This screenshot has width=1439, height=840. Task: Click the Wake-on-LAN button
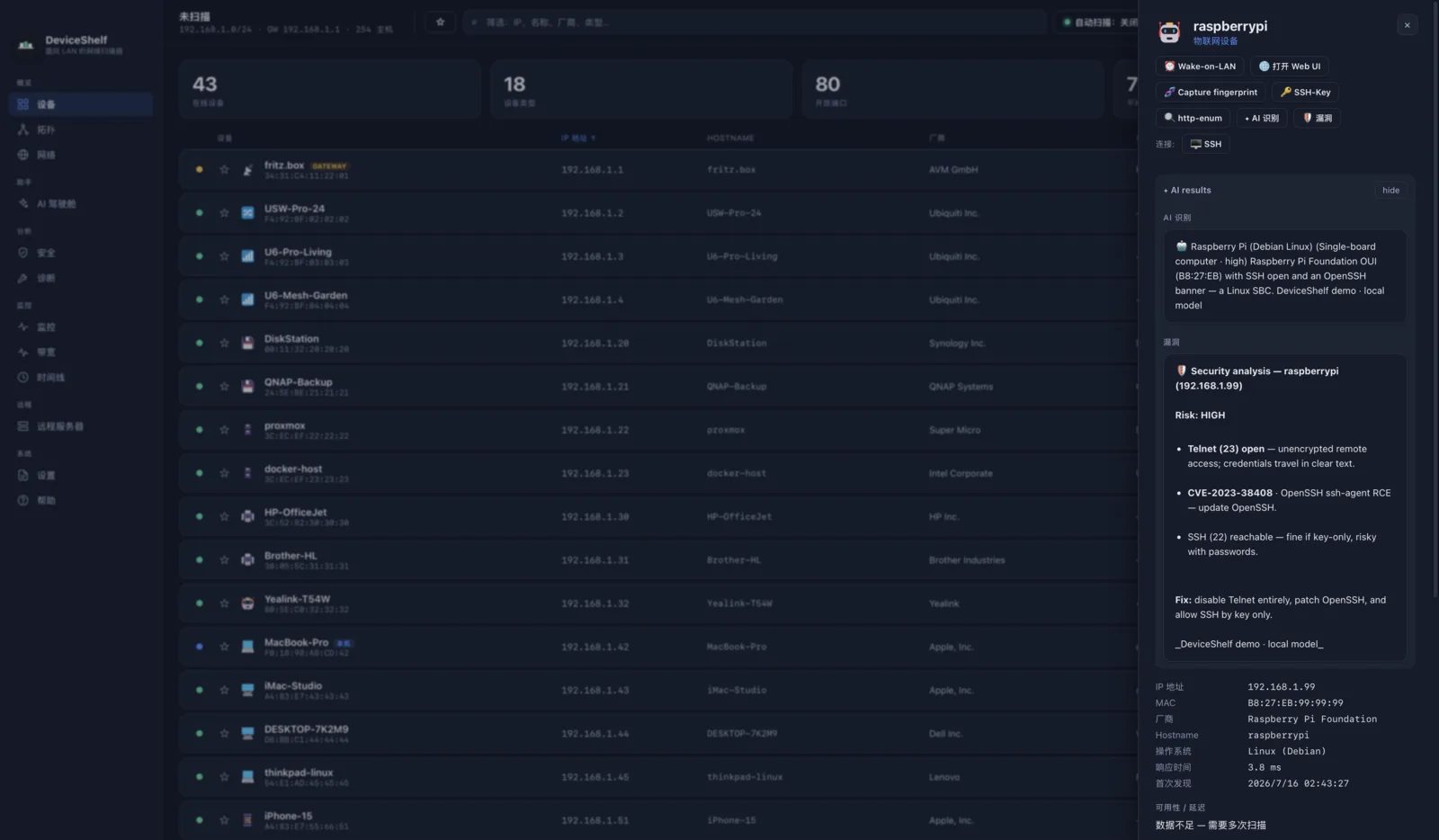1200,67
